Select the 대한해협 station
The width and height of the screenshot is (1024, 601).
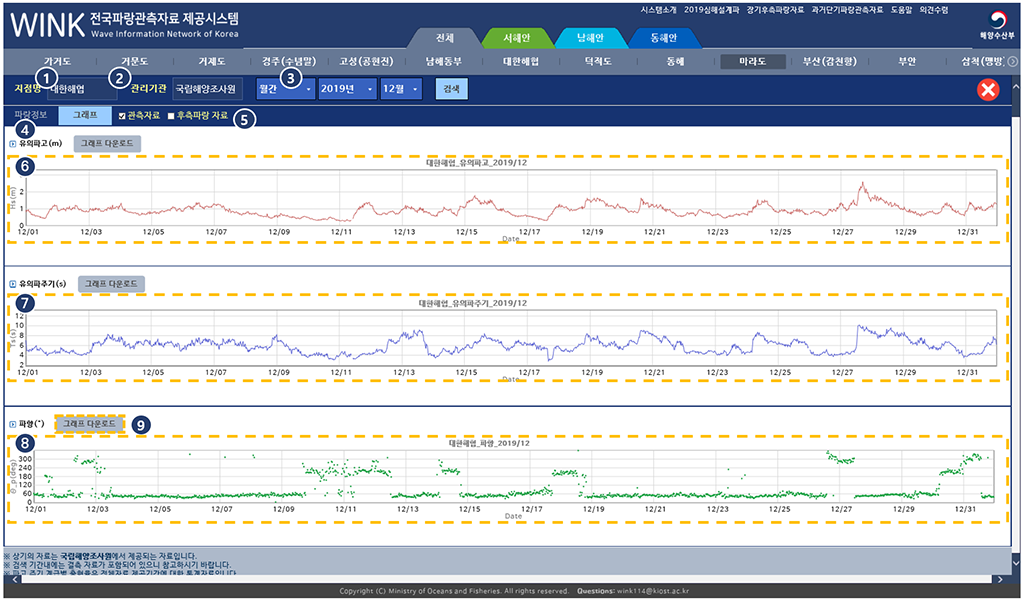tap(520, 61)
